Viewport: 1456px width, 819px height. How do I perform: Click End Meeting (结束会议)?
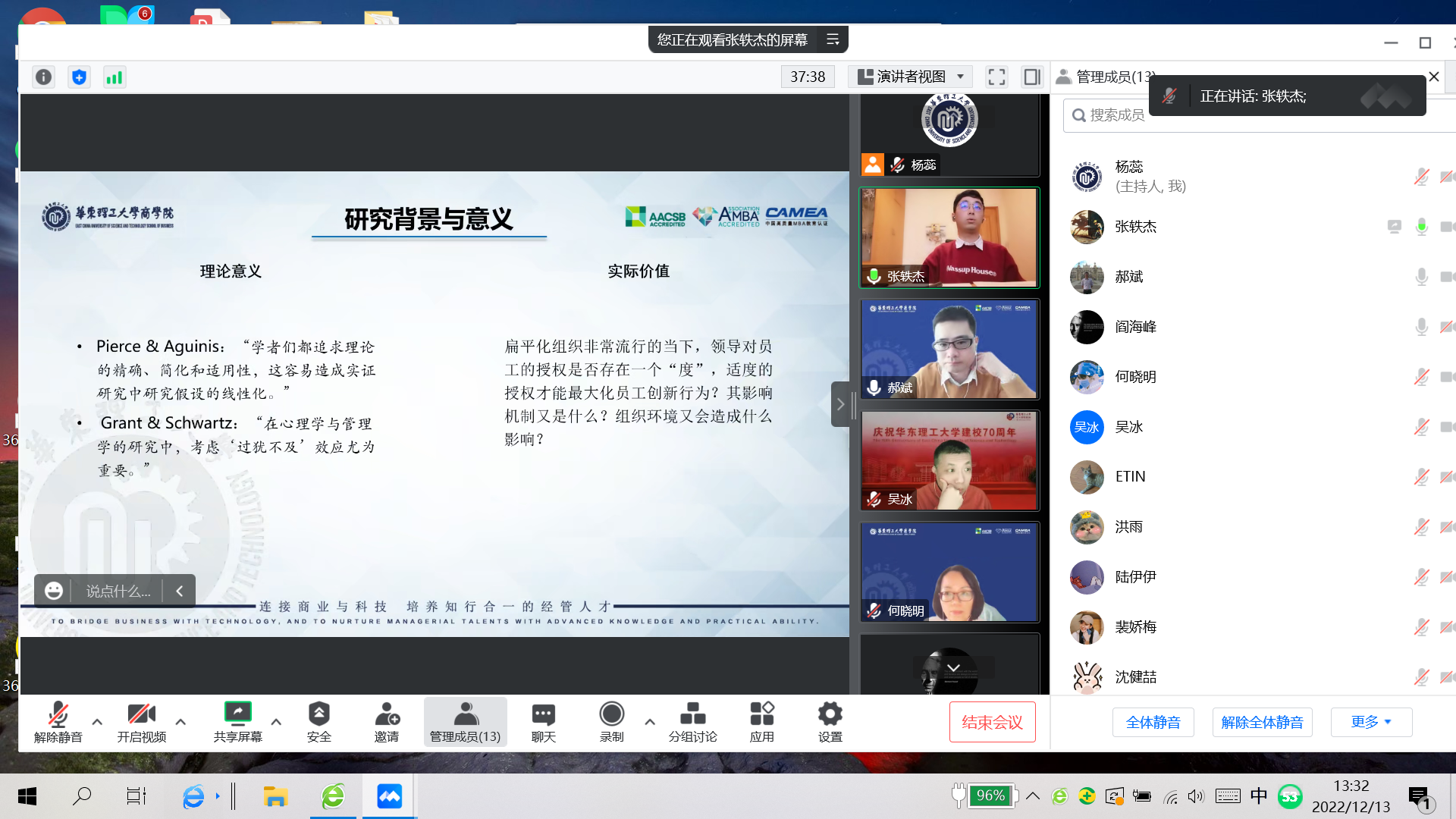[x=992, y=722]
